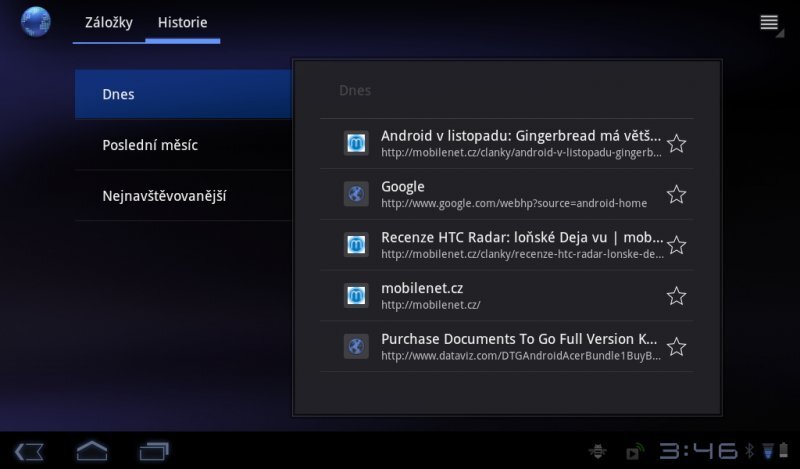Click the Dnes header in history panel

coord(355,91)
